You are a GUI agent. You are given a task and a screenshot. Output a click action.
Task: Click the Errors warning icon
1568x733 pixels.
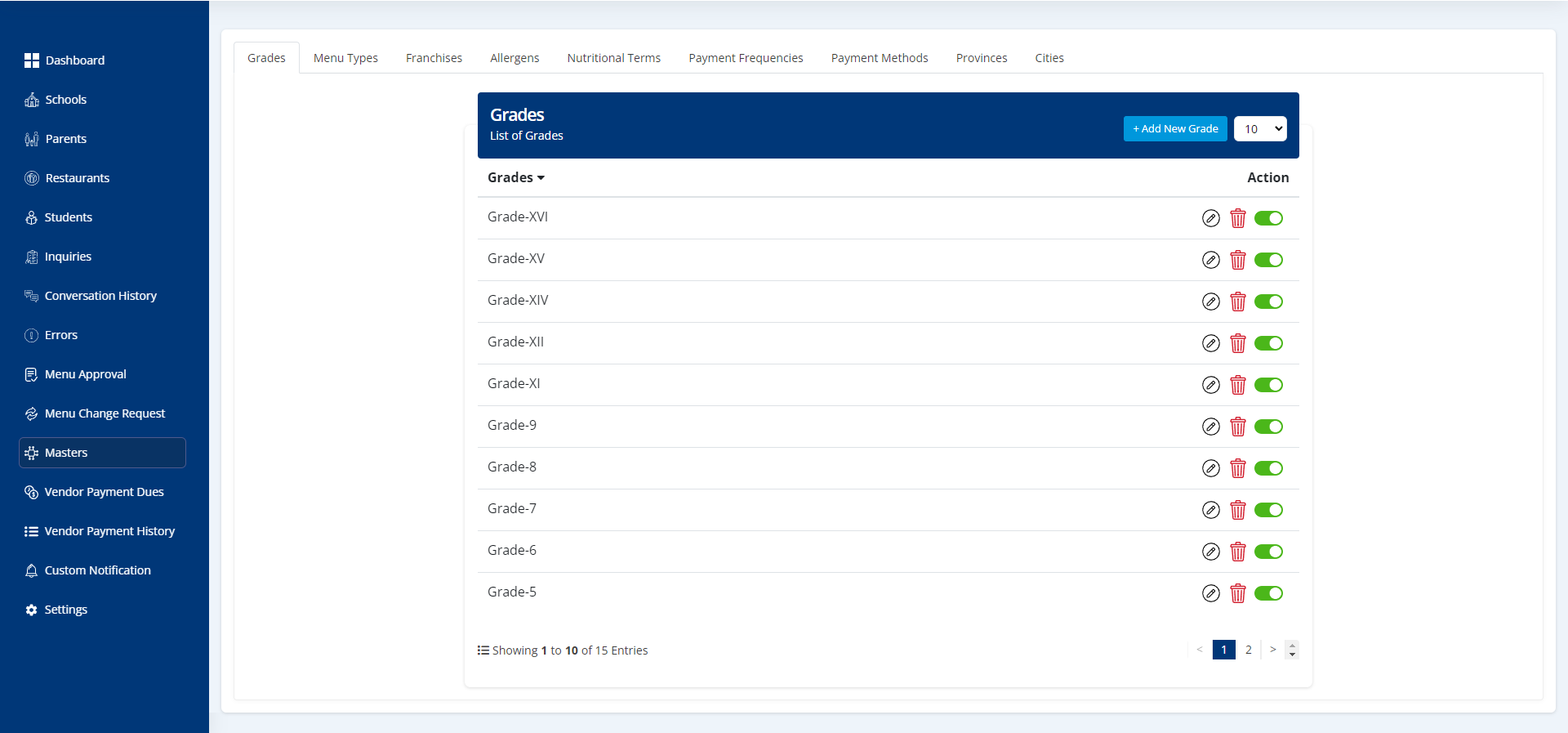(32, 335)
